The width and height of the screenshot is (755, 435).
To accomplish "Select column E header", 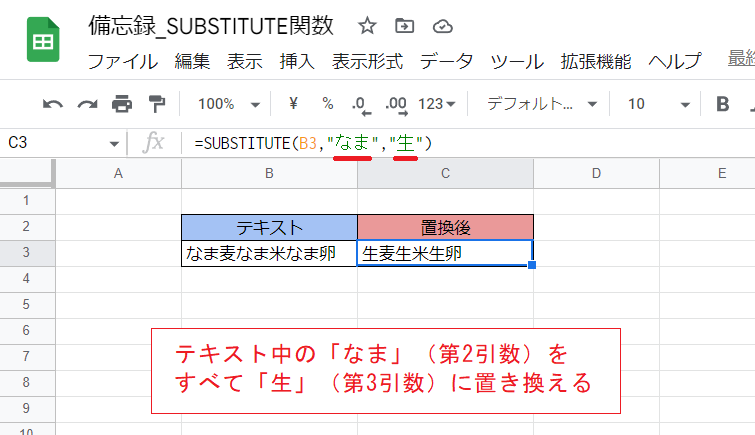I will (x=707, y=173).
